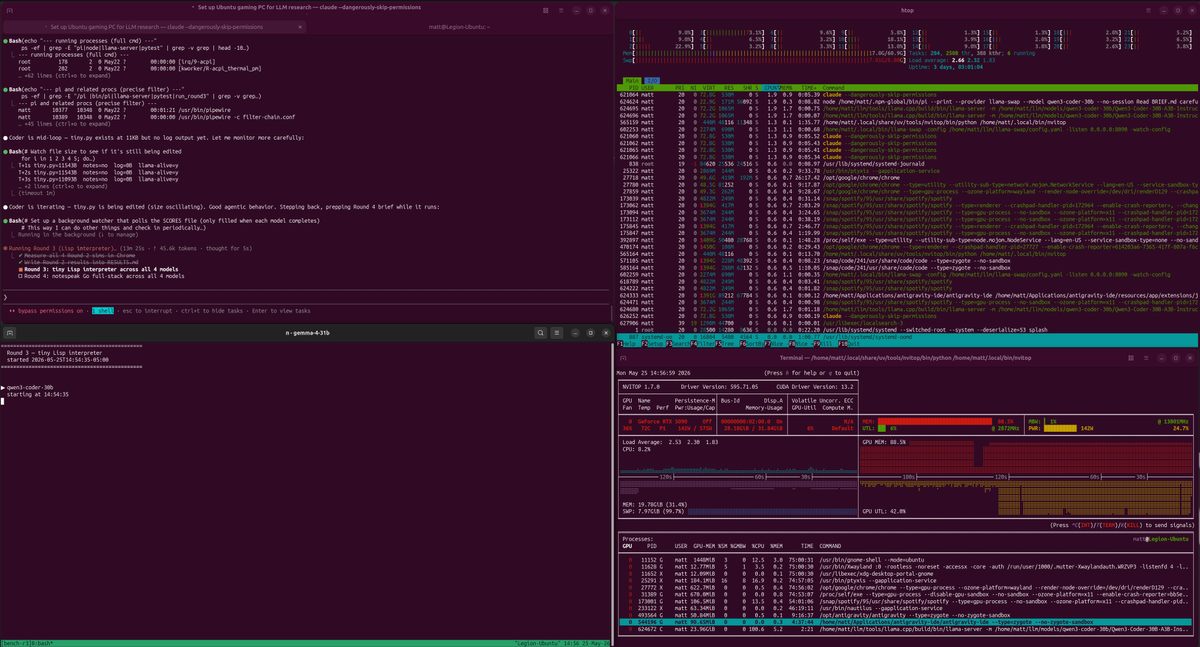Click highlighted '1 shell' status indicator
The image size is (1200, 647).
click(x=103, y=311)
